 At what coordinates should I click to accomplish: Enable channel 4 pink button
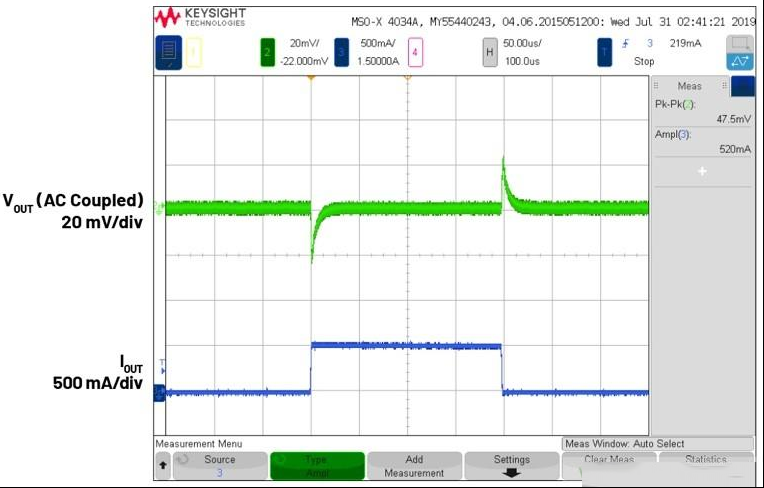pyautogui.click(x=415, y=52)
